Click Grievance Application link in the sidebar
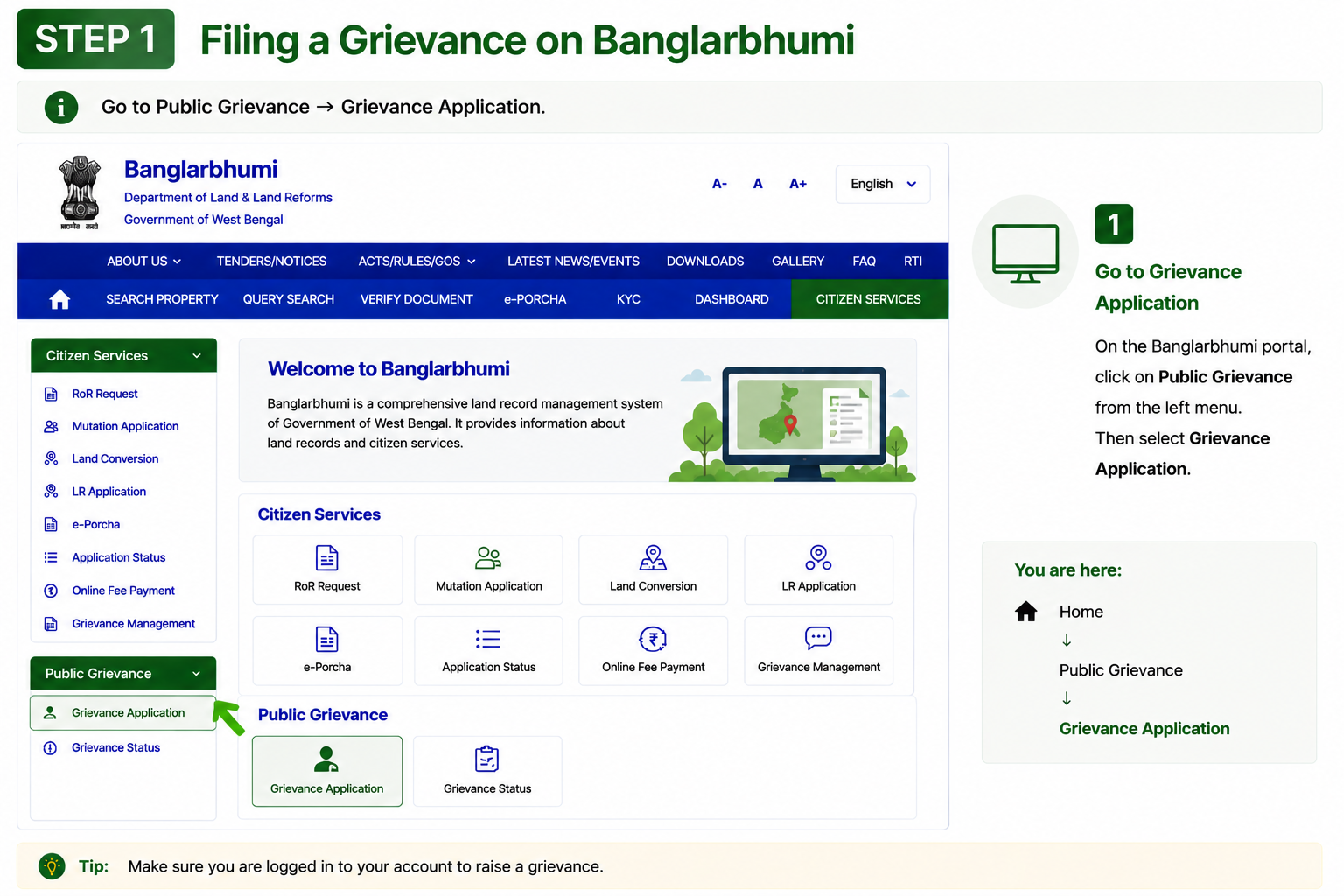The image size is (1344, 896). pyautogui.click(x=128, y=713)
